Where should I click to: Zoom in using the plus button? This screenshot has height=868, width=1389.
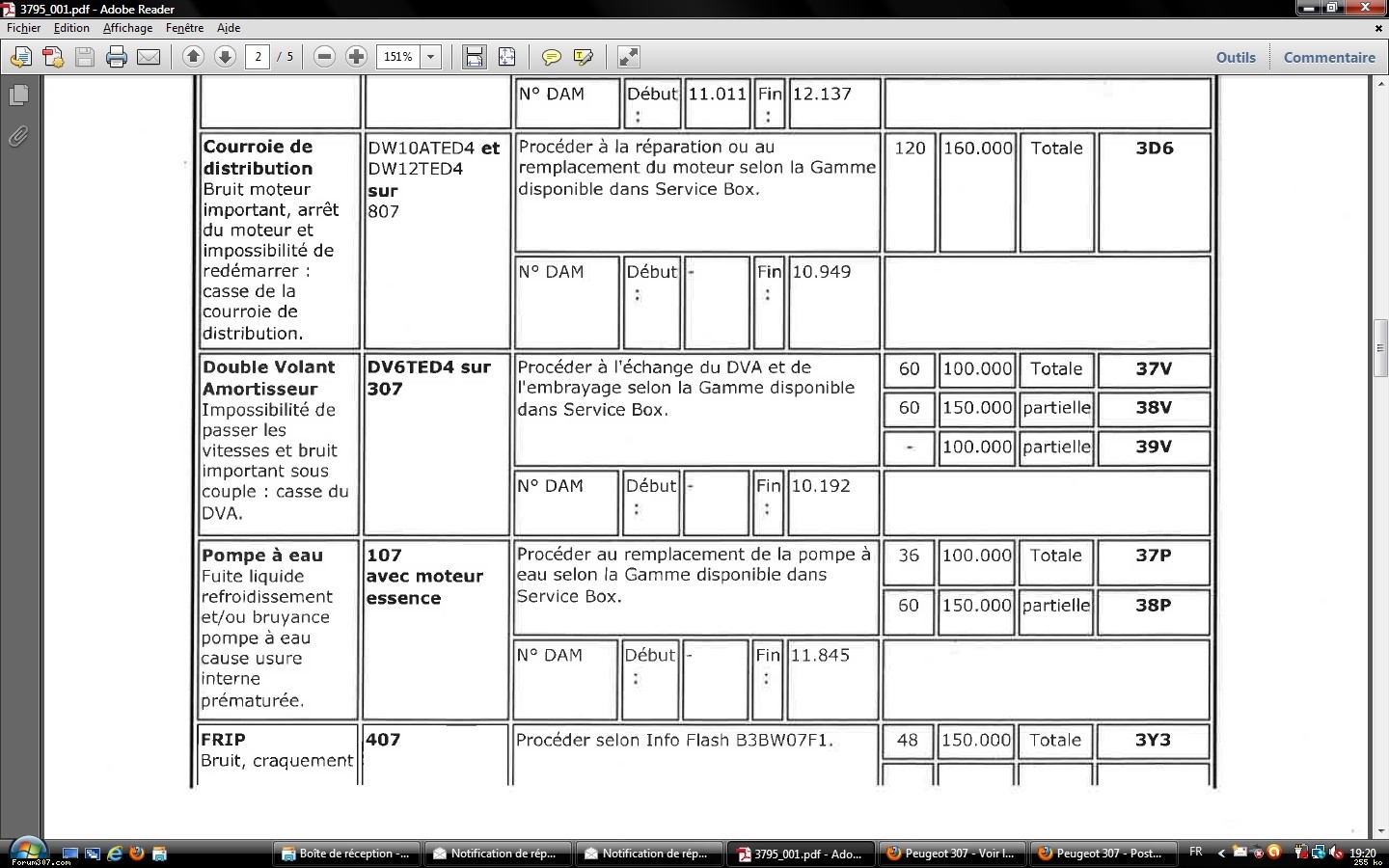click(x=356, y=57)
